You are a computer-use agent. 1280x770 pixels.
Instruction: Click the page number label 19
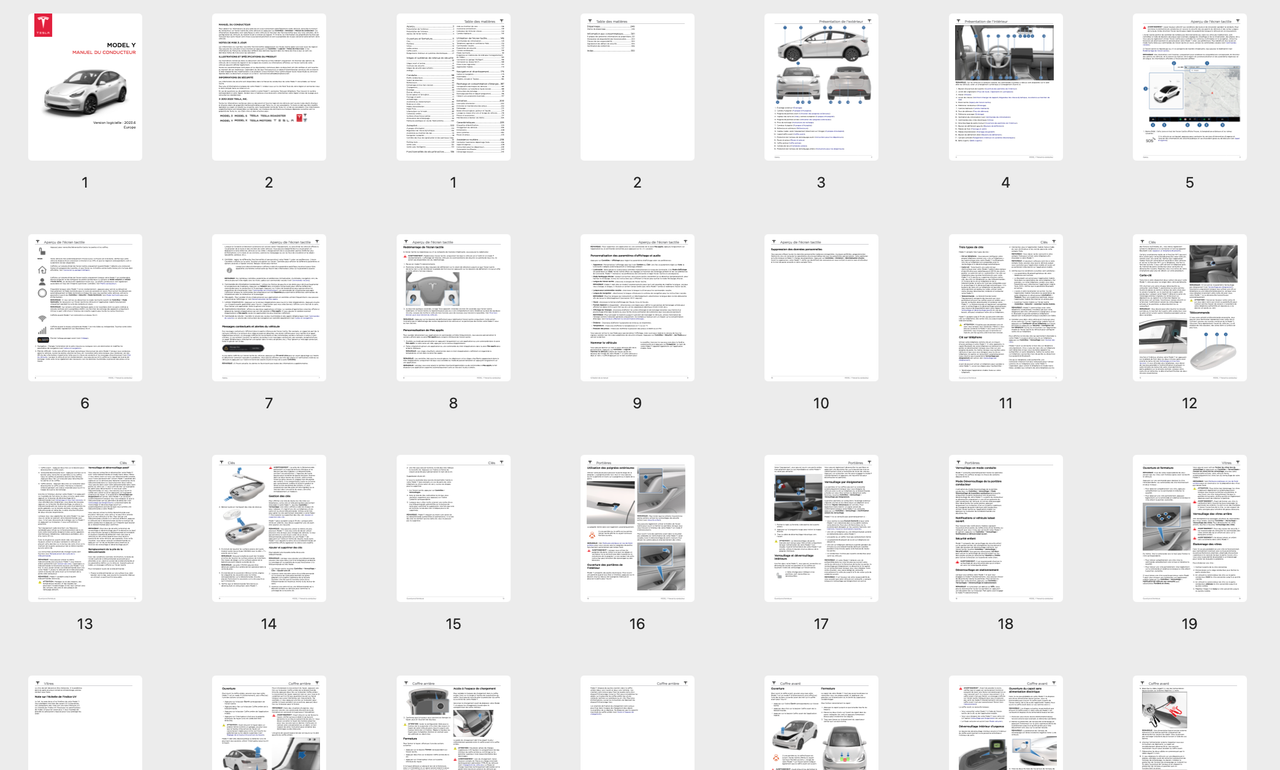tap(1189, 624)
